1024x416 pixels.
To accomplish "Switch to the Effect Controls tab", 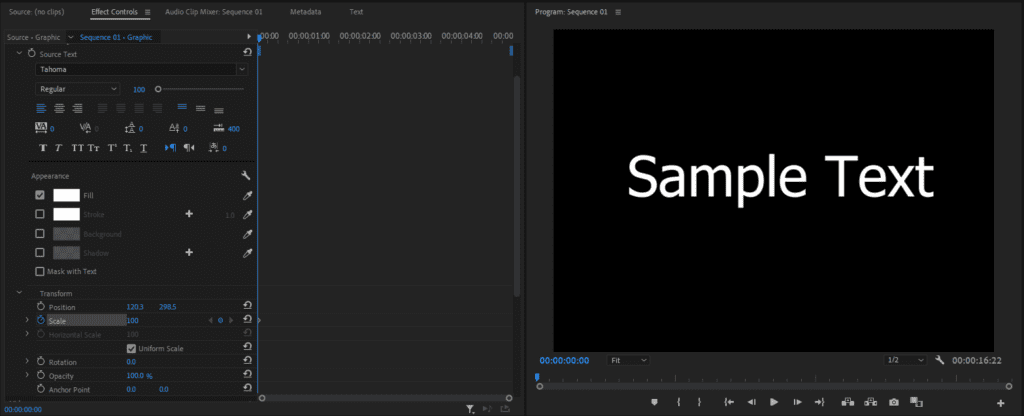I will (114, 12).
